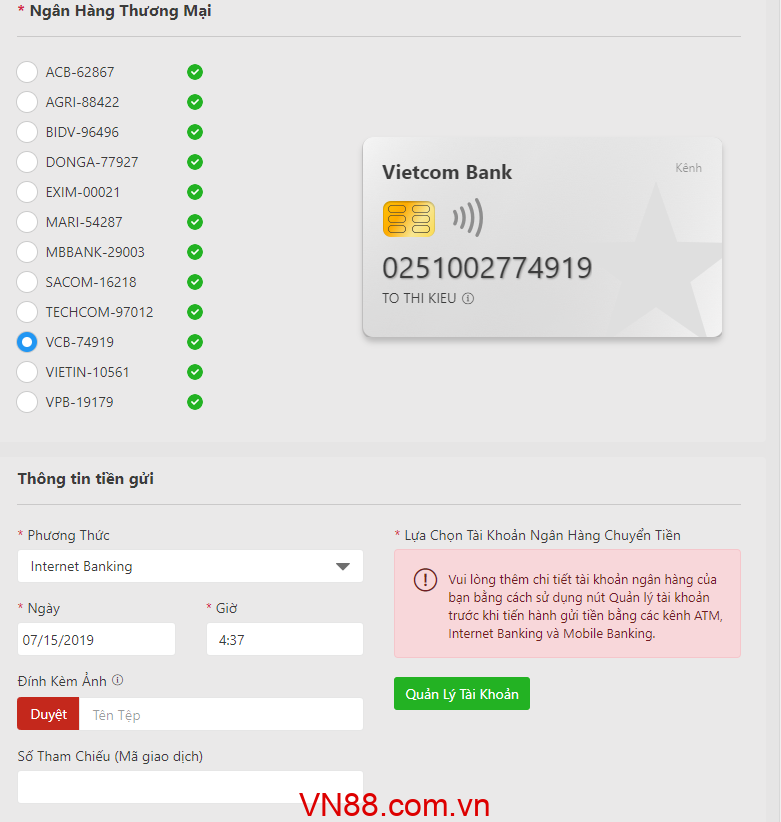
Task: Select MBBANK-29003 radio button
Action: click(x=27, y=252)
